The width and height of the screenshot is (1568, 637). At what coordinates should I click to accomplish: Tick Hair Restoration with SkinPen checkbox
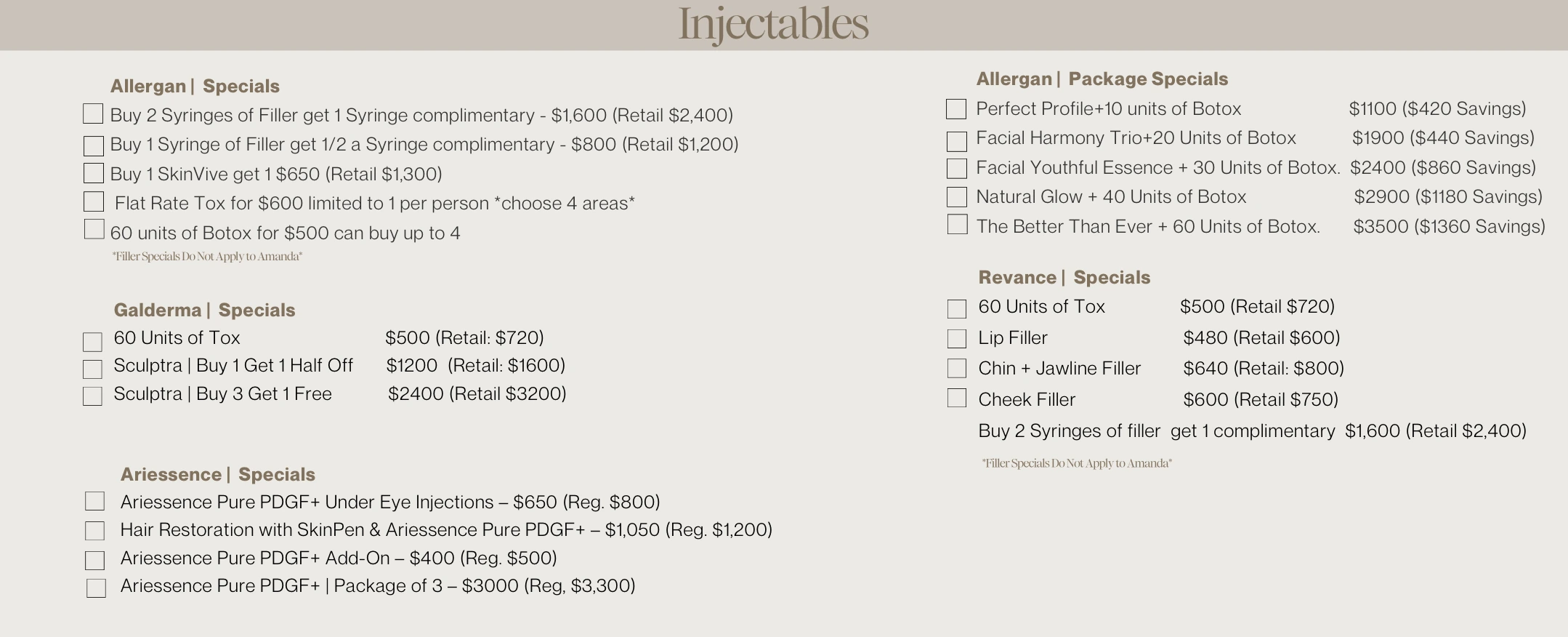(x=94, y=531)
